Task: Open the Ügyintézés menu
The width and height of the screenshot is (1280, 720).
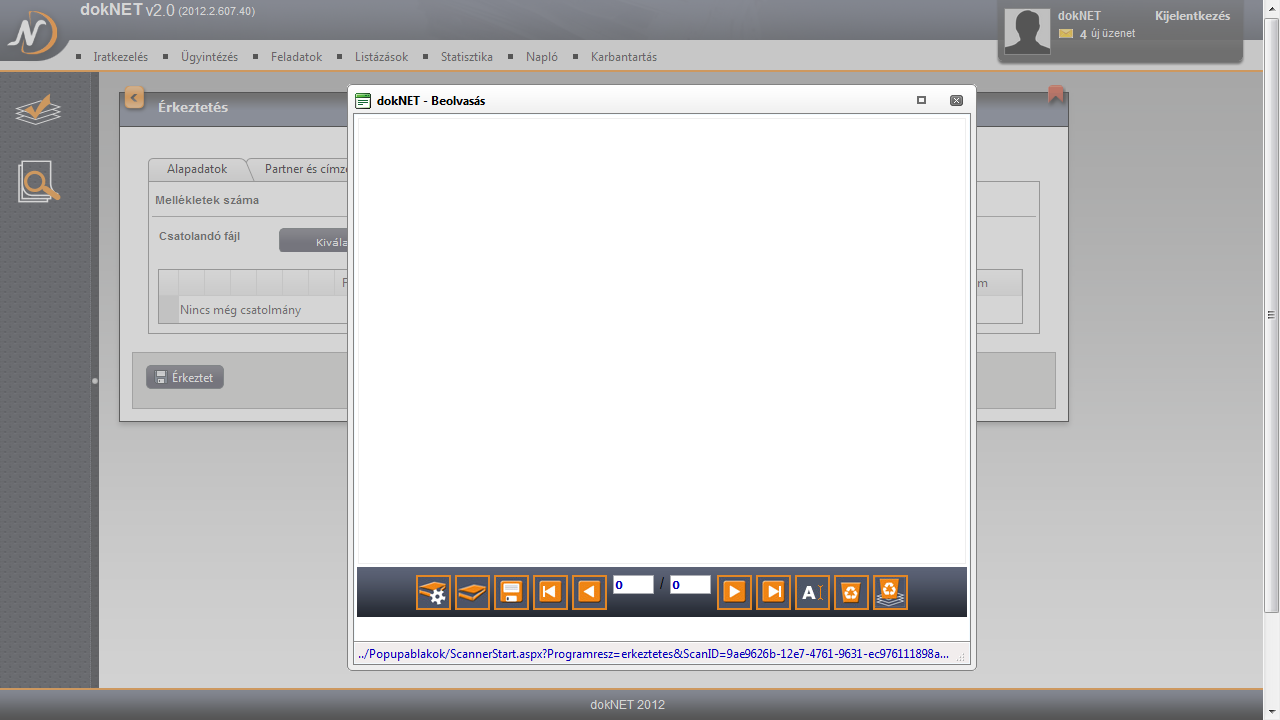Action: click(x=209, y=57)
